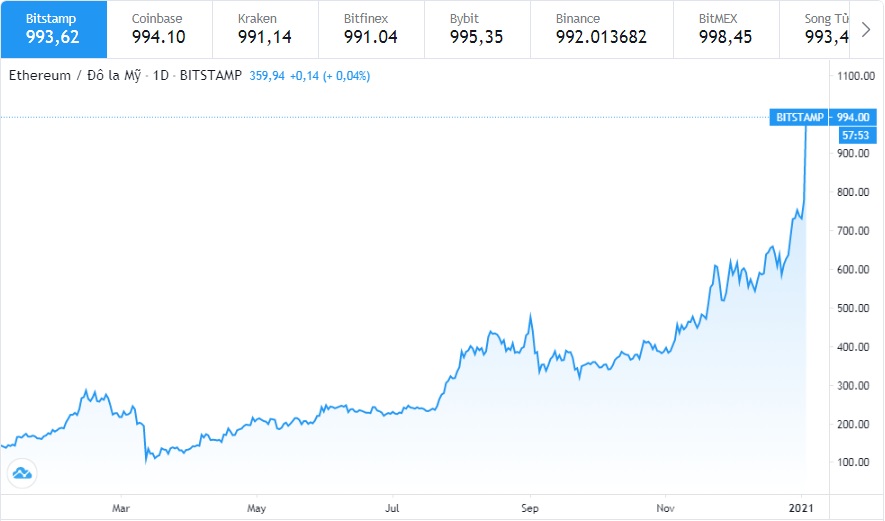Select the BitMEX exchange tab
Viewport: 885px width, 521px height.
[726, 29]
